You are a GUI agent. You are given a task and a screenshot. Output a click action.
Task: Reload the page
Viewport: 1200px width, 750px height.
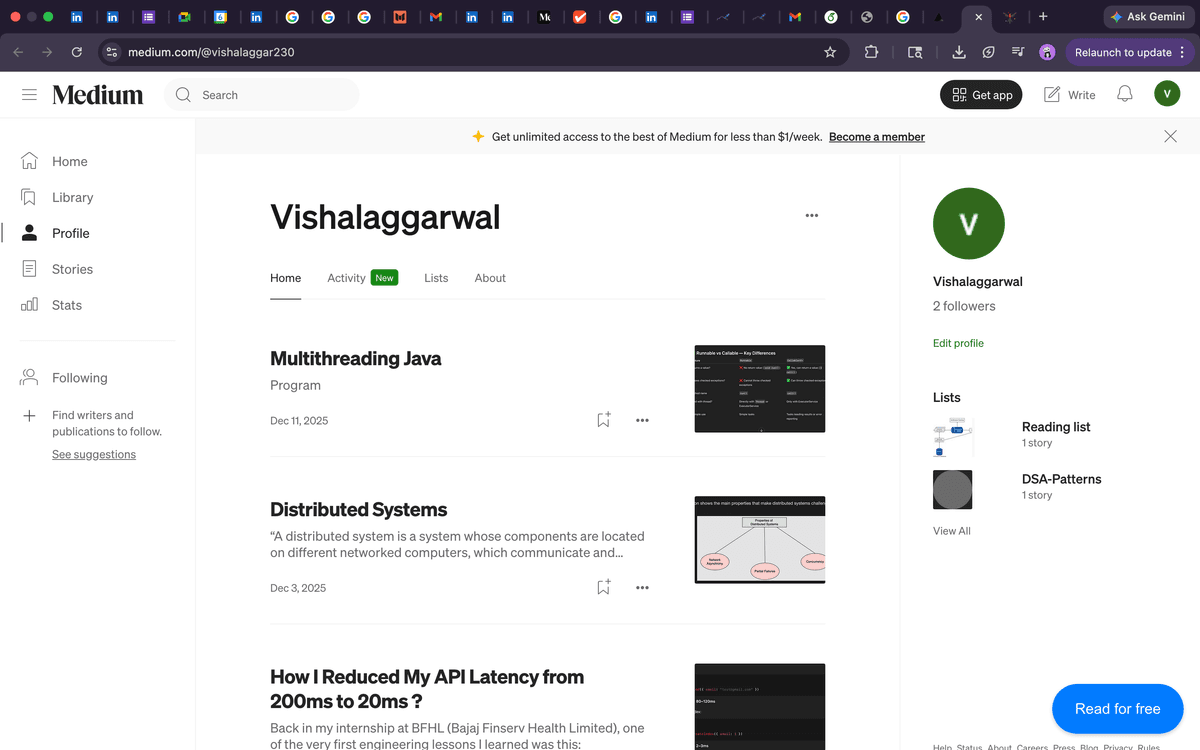pos(77,52)
